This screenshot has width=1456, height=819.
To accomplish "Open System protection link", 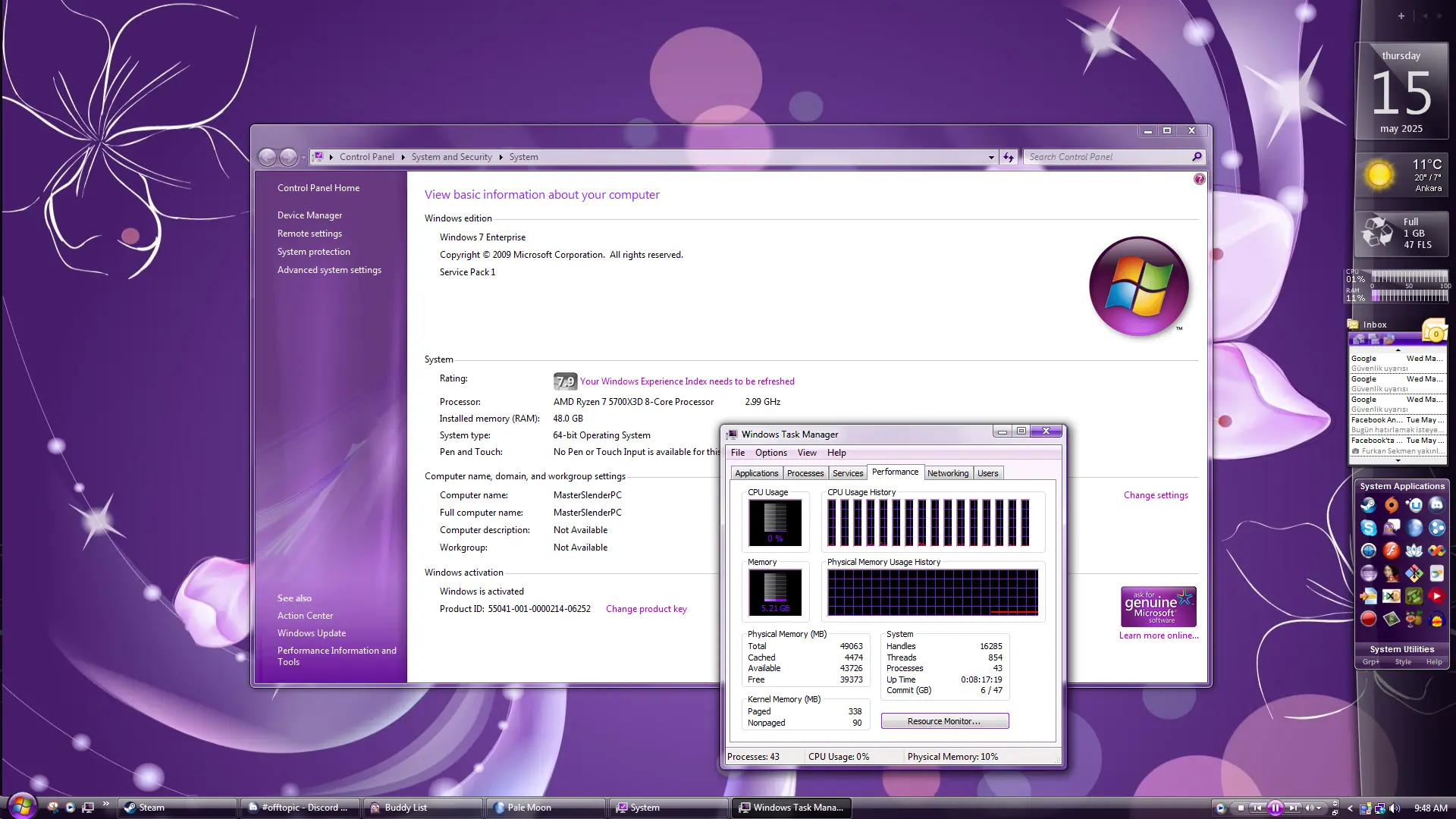I will [x=314, y=252].
